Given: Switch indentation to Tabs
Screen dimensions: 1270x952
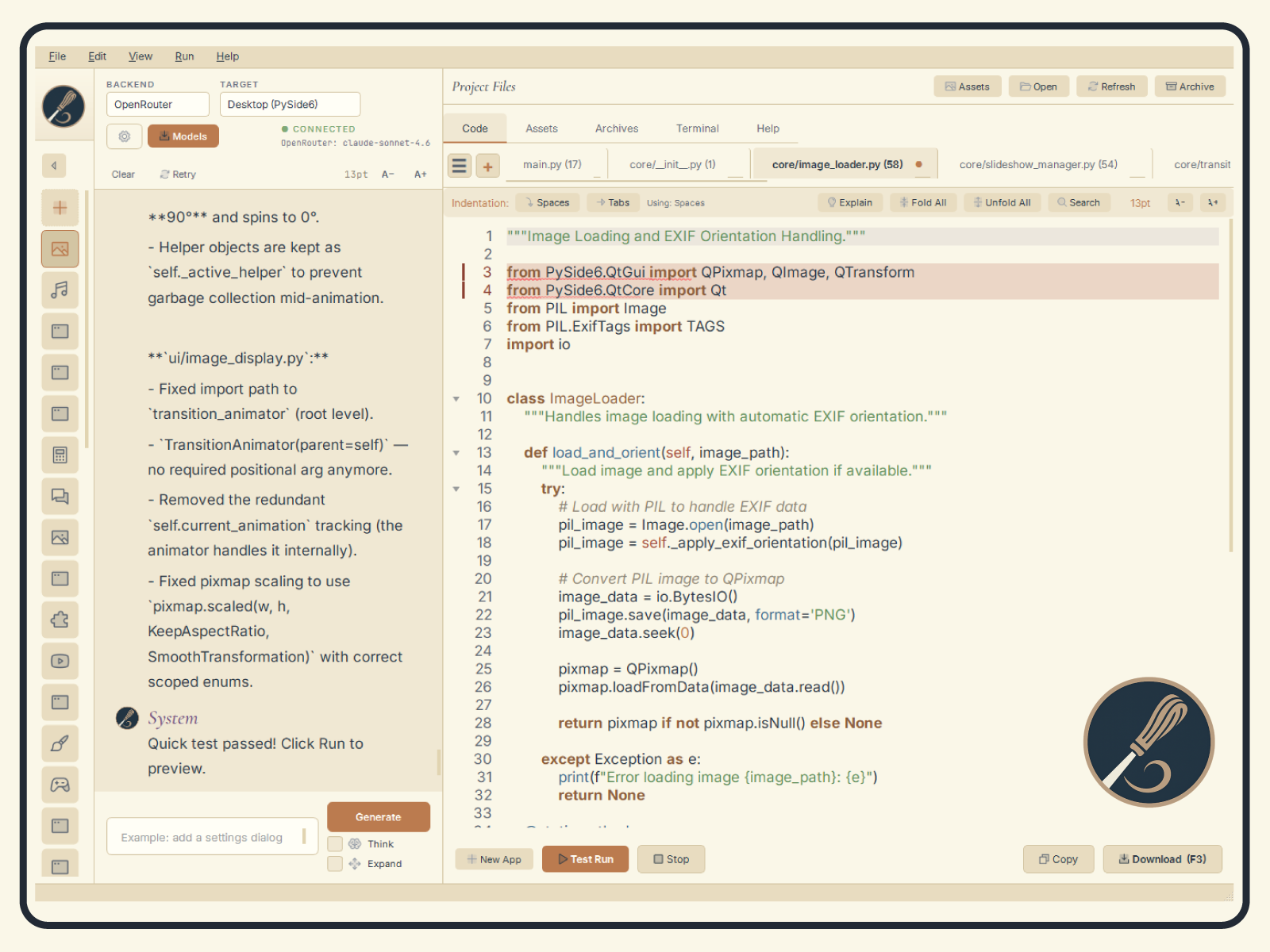Looking at the screenshot, I should (613, 202).
